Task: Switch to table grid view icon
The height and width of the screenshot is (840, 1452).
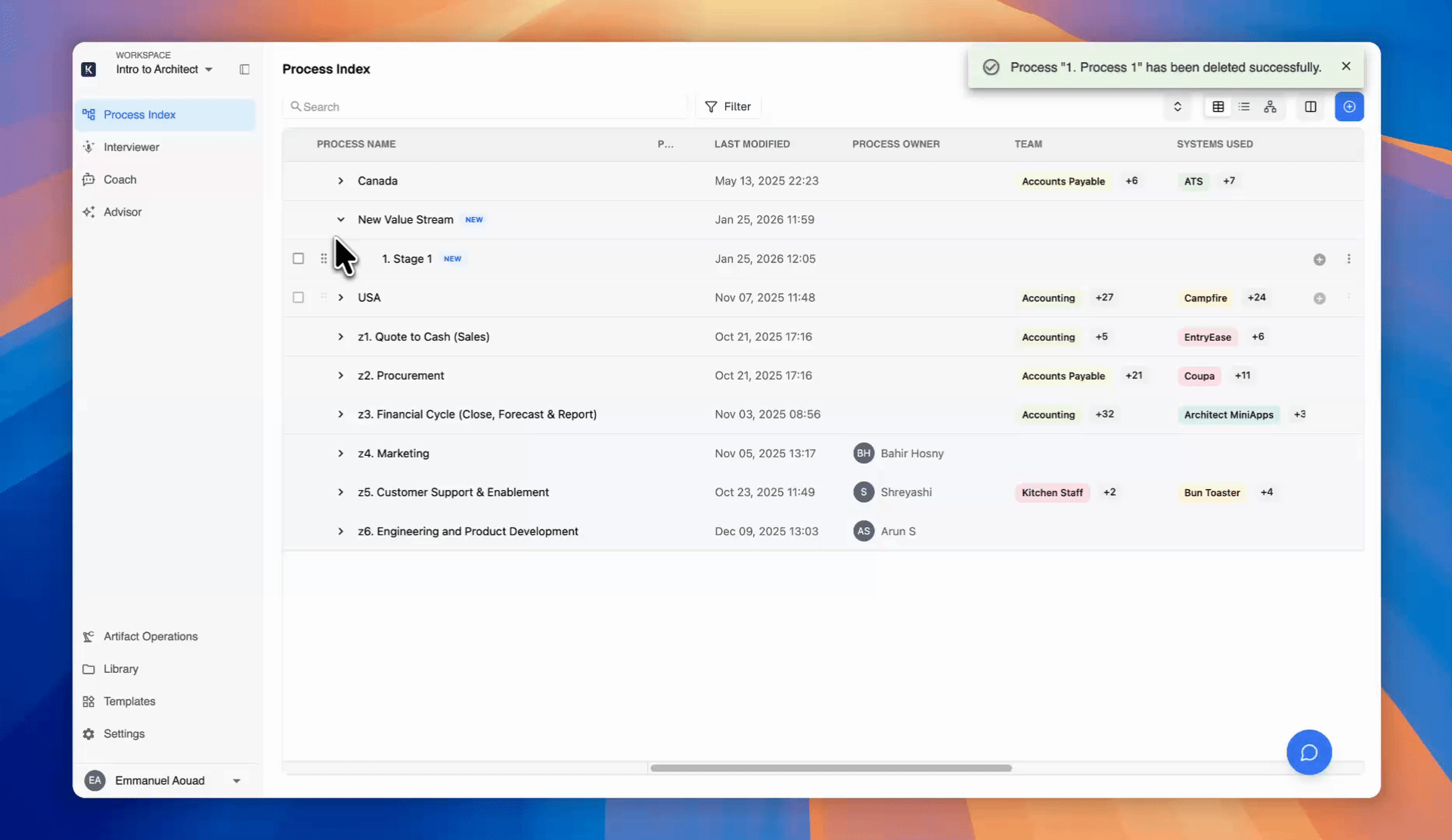Action: (x=1218, y=107)
